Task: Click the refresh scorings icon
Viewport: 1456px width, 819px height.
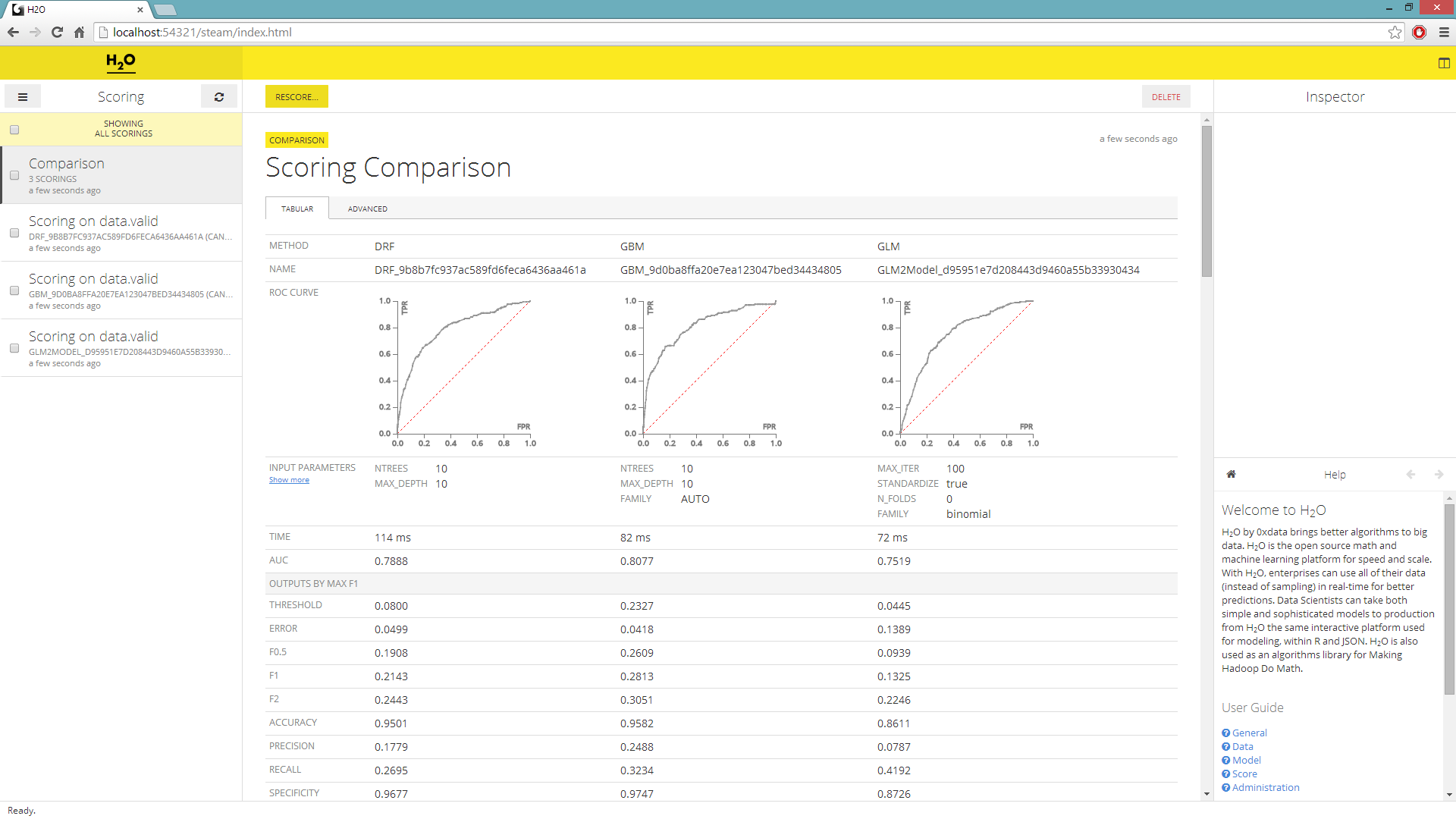Action: pyautogui.click(x=219, y=97)
